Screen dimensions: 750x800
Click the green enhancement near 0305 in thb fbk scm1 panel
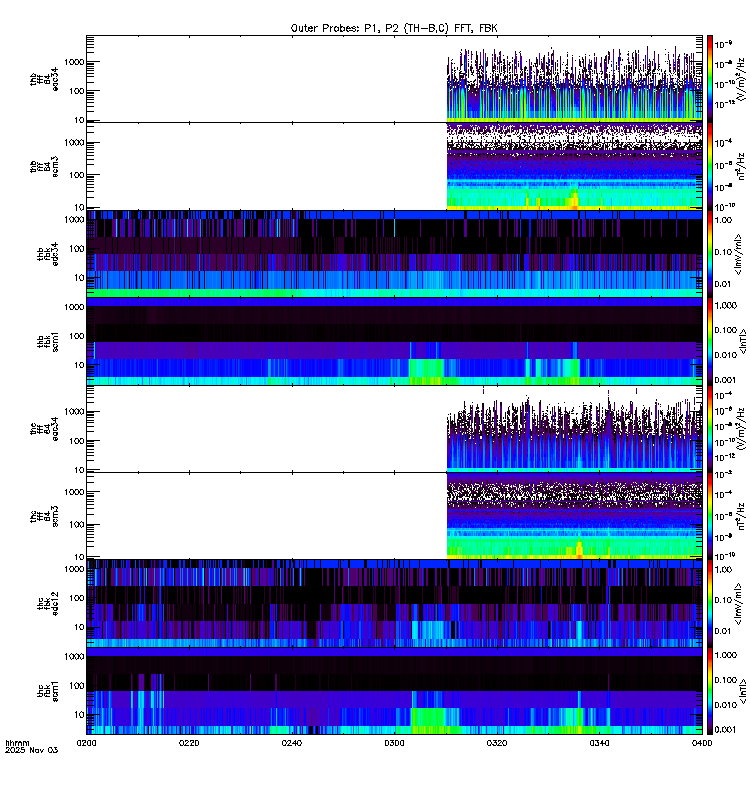pyautogui.click(x=427, y=371)
